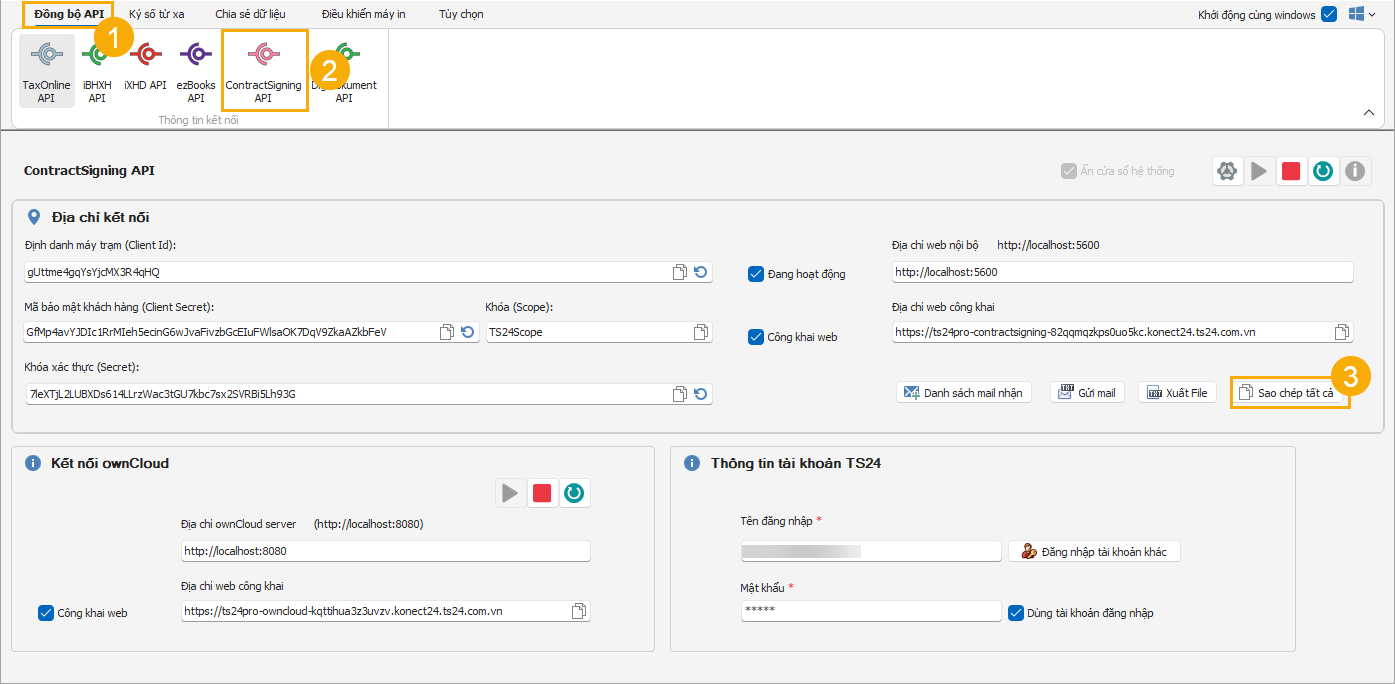Open the ezBooks API connection
The width and height of the screenshot is (1395, 684).
tap(196, 72)
